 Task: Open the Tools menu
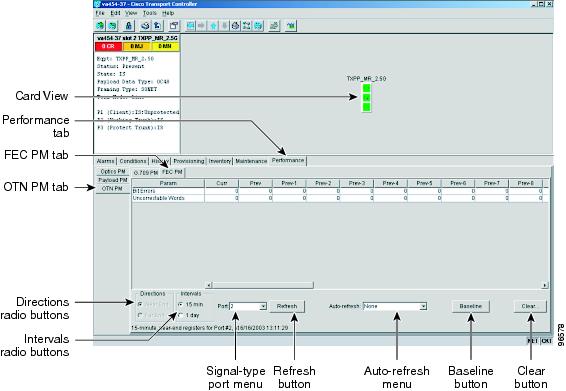(x=149, y=13)
